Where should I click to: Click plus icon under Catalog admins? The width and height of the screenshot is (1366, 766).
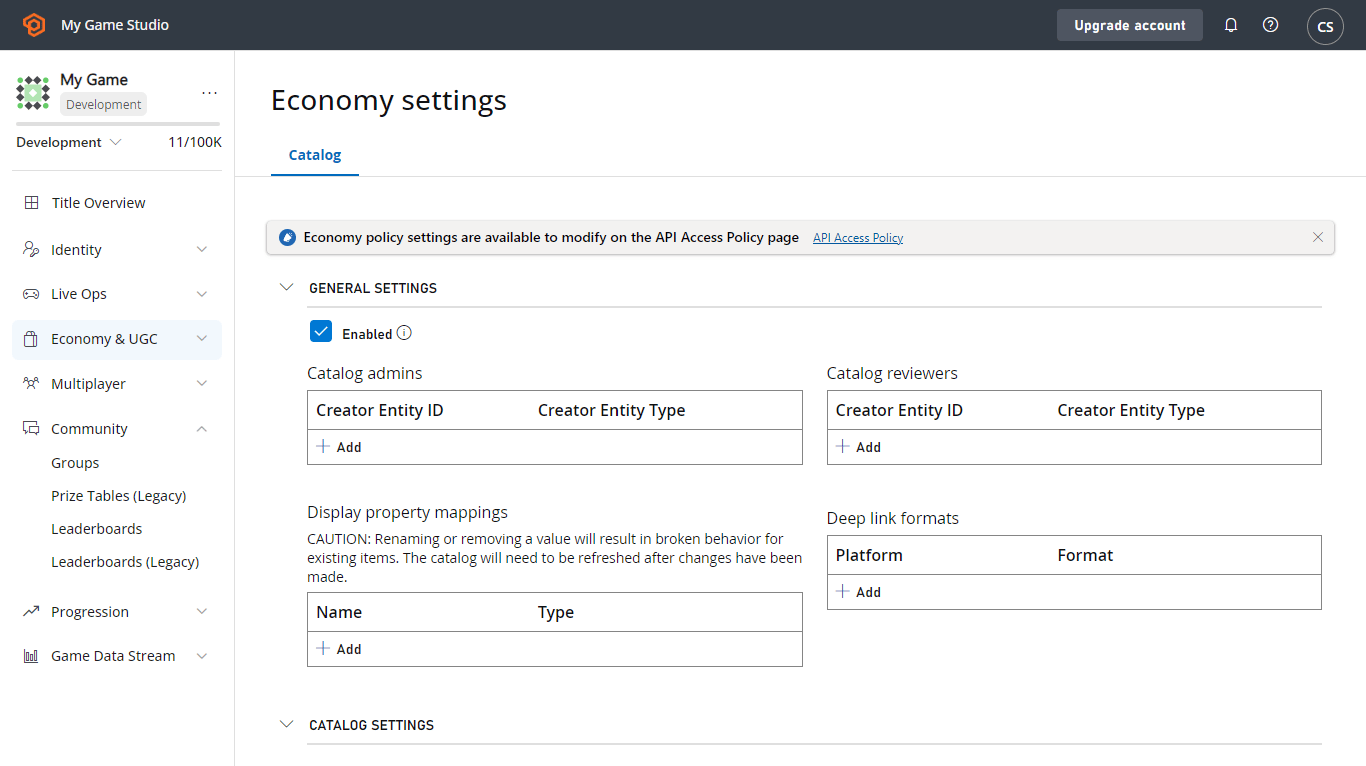323,446
